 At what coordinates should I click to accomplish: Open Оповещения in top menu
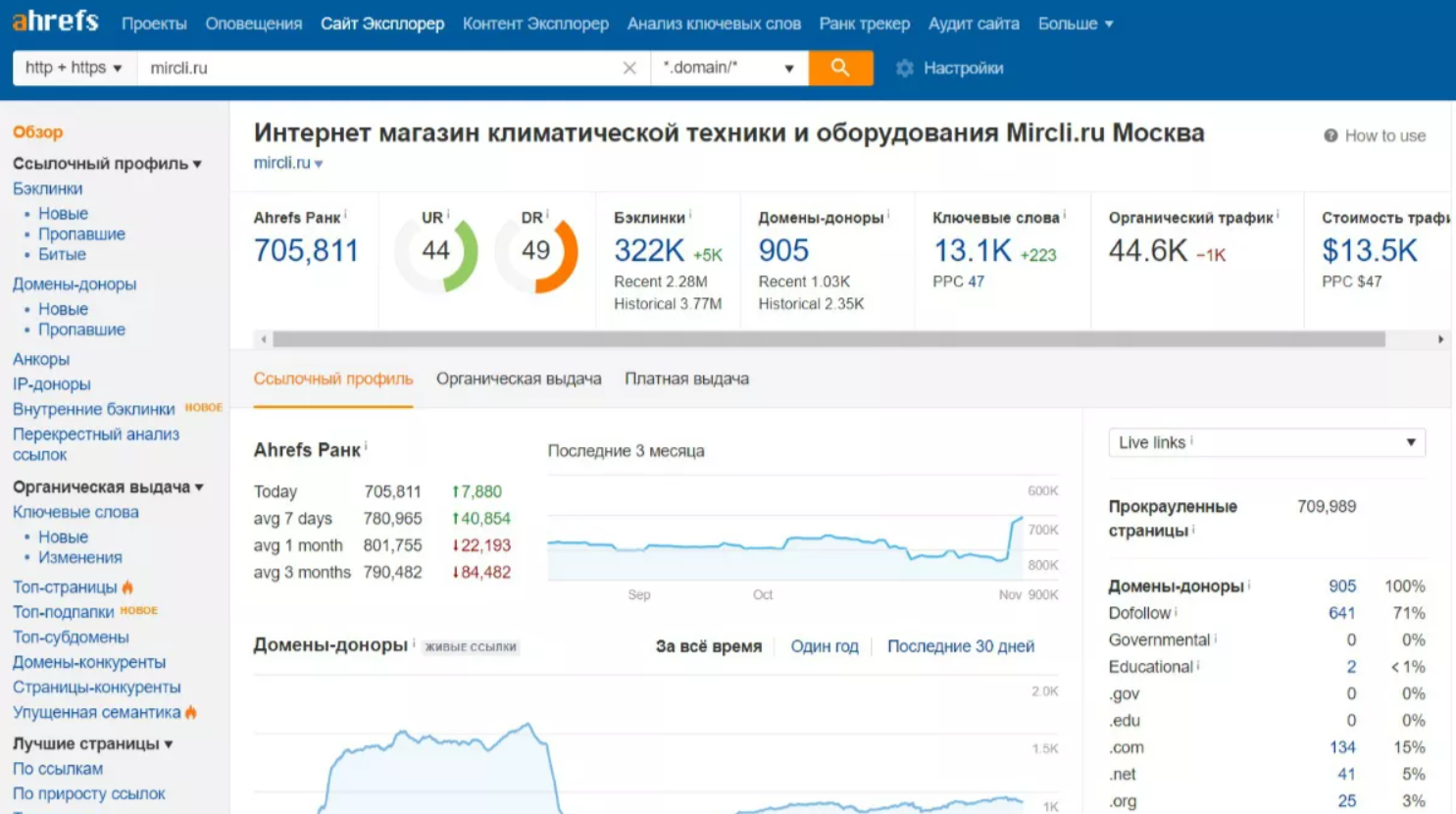254,24
